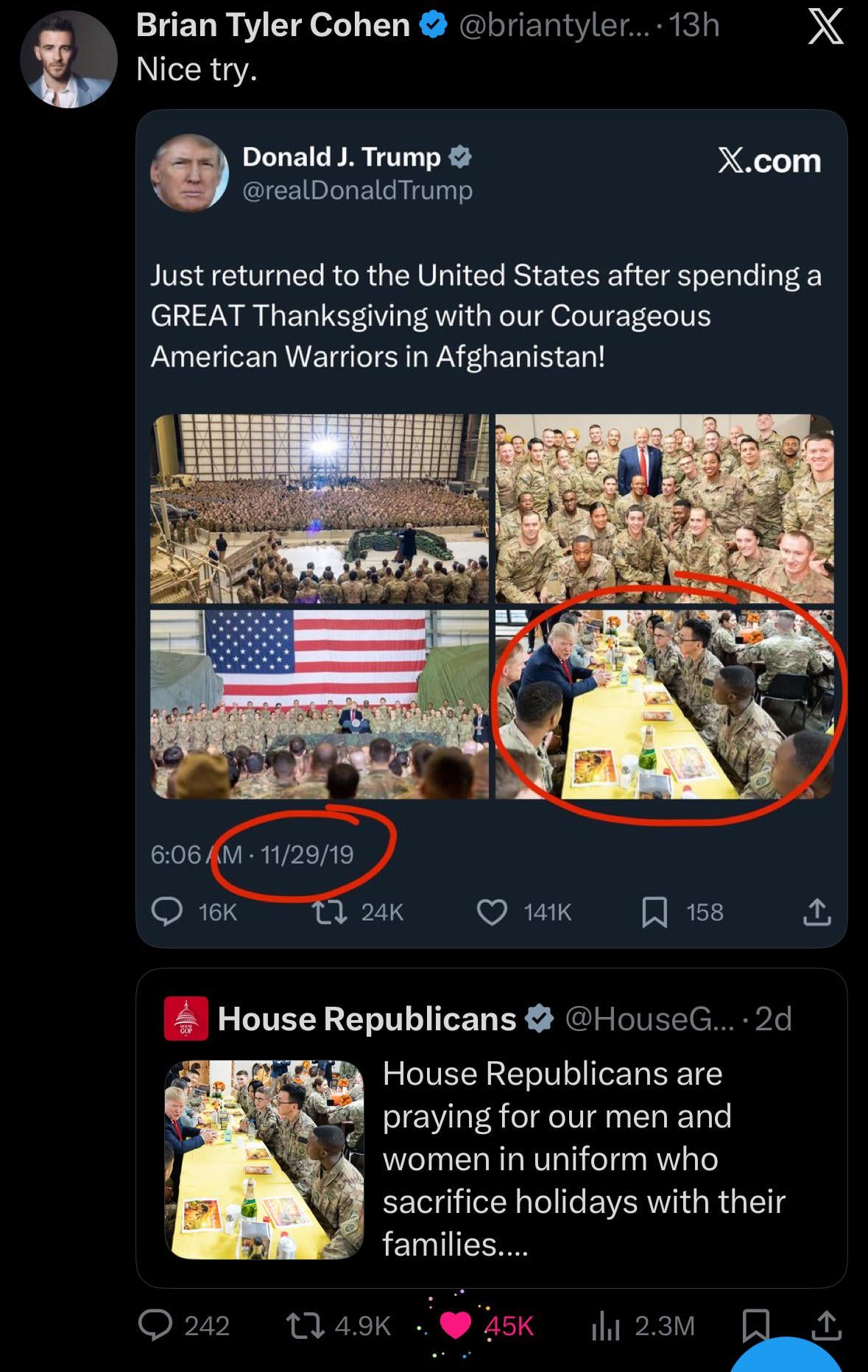View post analytics showing 2.3M views
This screenshot has height=1372, width=868.
tap(604, 1326)
